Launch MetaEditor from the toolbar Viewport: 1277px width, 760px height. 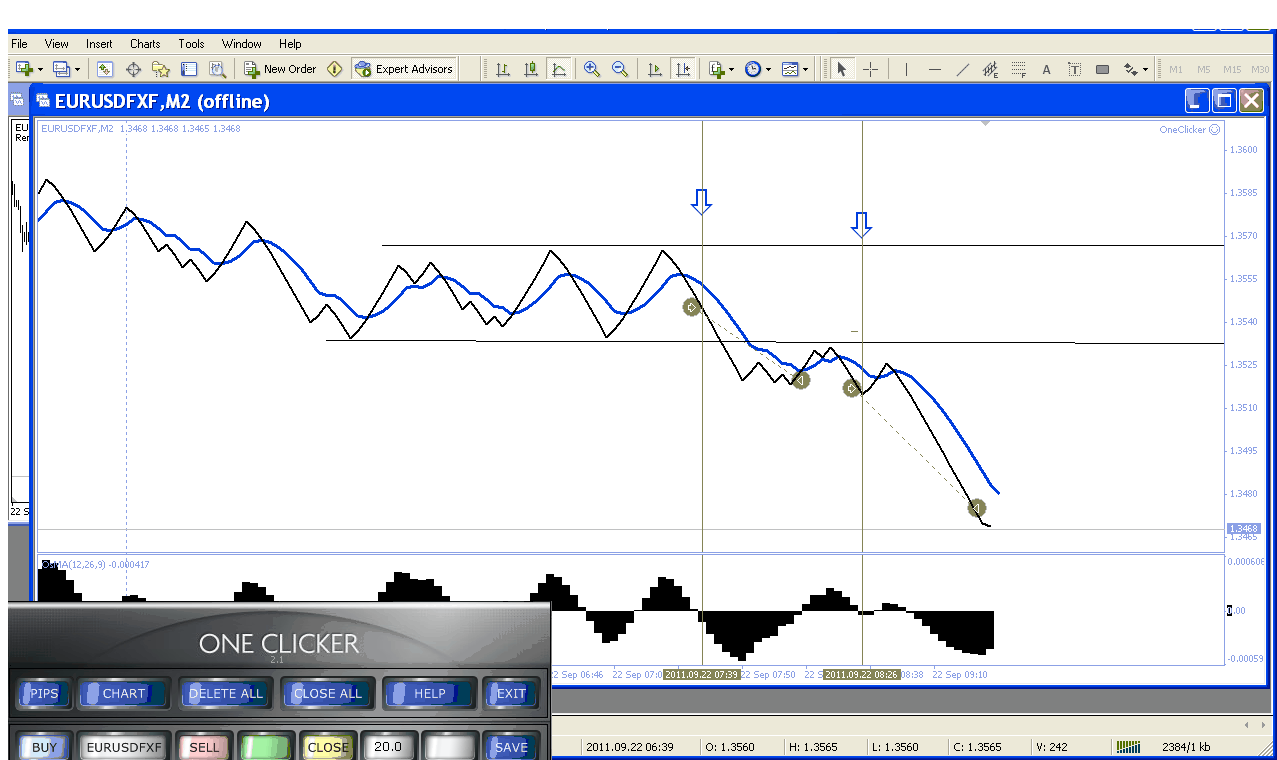point(335,69)
